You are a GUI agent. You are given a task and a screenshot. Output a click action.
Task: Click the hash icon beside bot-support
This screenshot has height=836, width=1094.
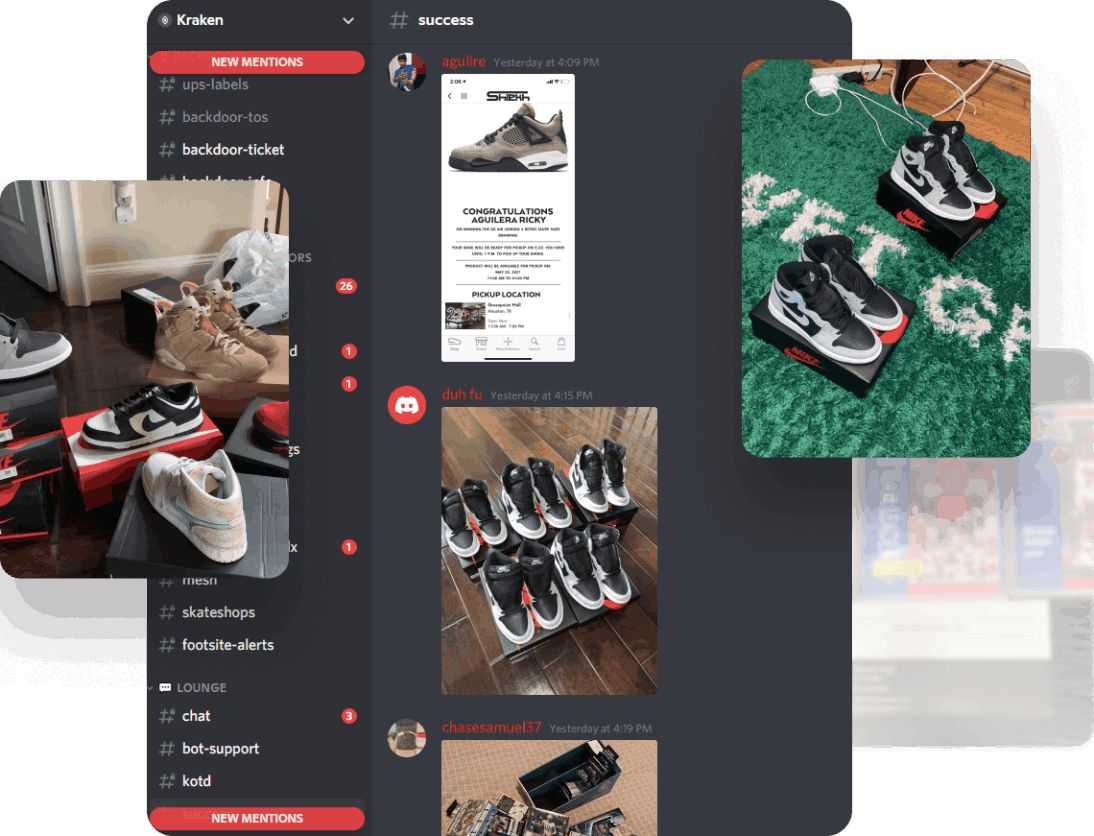pos(167,749)
